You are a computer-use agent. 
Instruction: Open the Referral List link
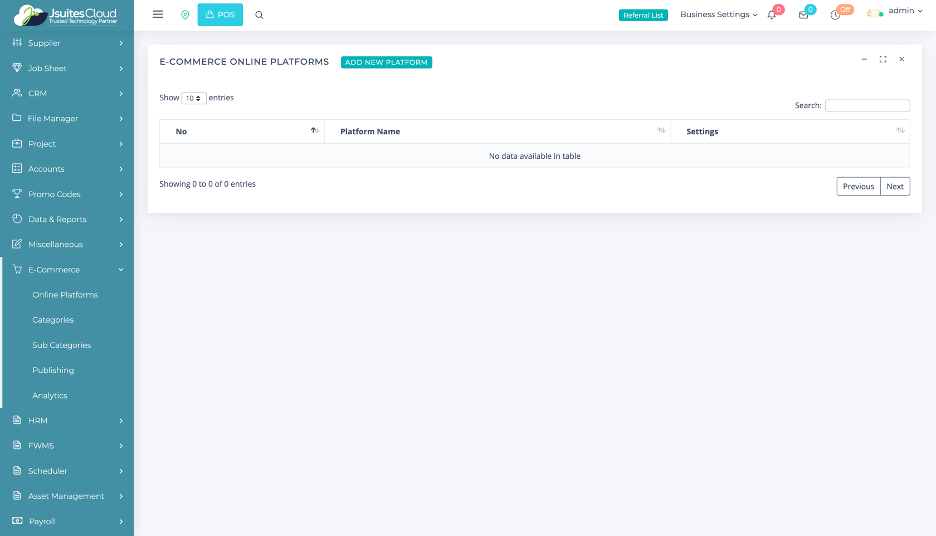(643, 15)
